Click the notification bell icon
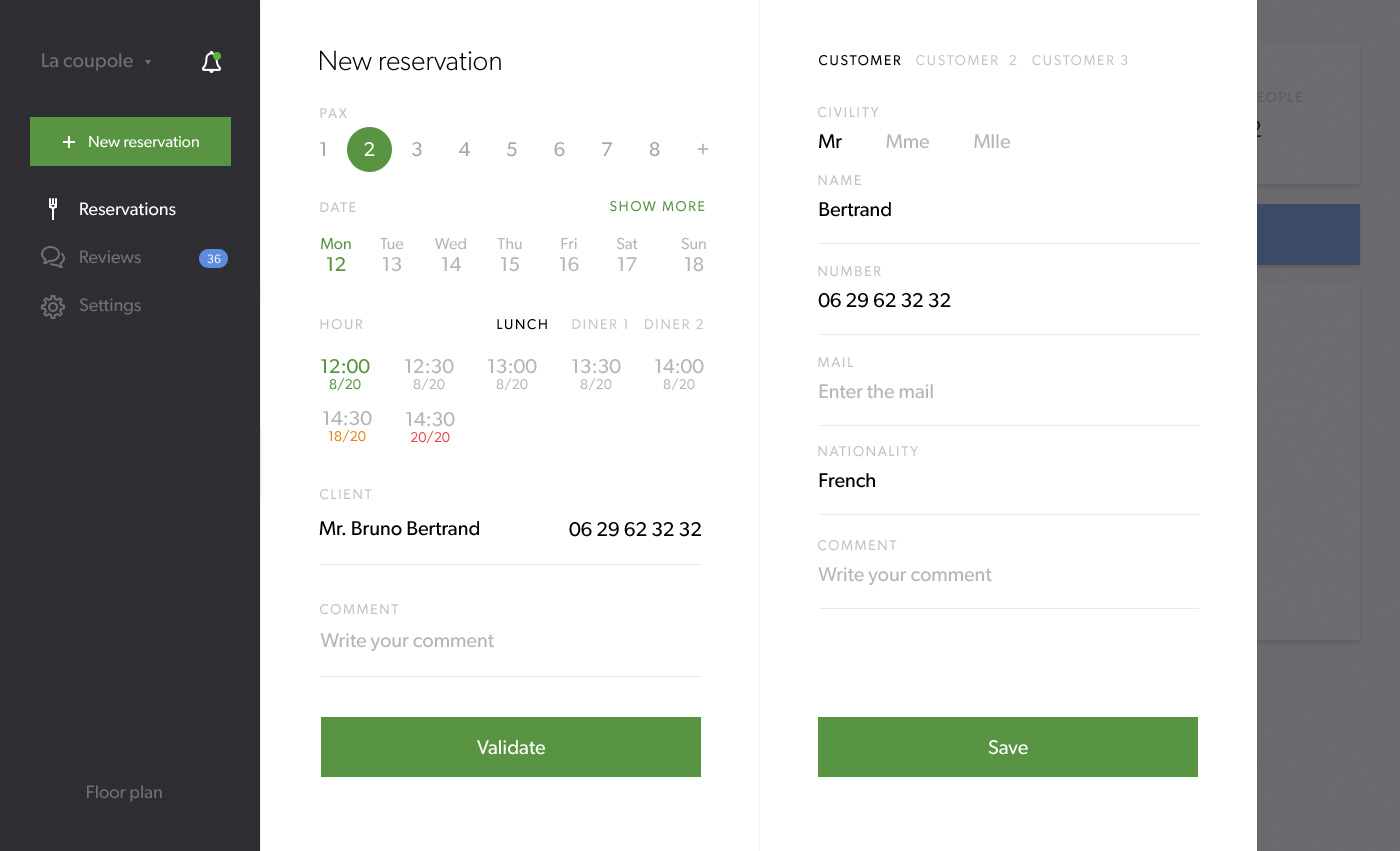 click(211, 63)
